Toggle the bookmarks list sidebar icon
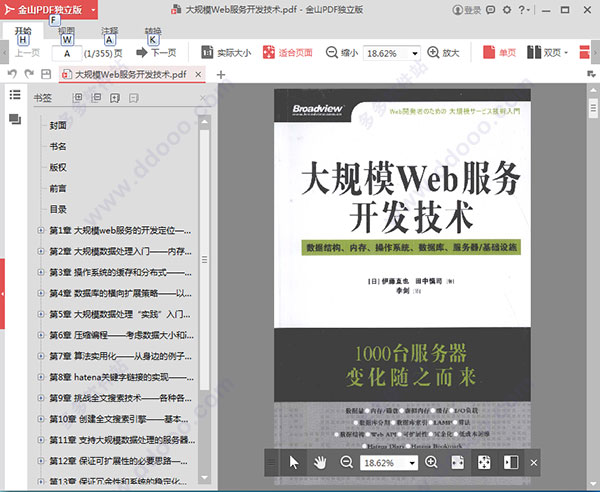 pyautogui.click(x=15, y=94)
